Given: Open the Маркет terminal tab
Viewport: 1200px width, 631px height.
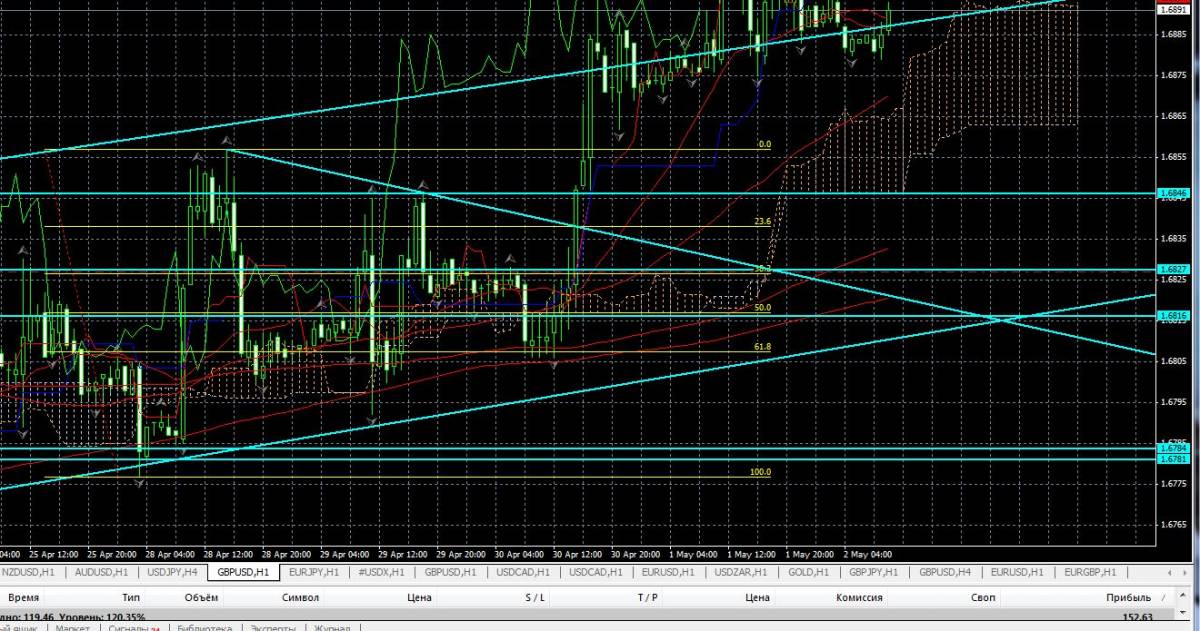Looking at the screenshot, I should [x=72, y=627].
